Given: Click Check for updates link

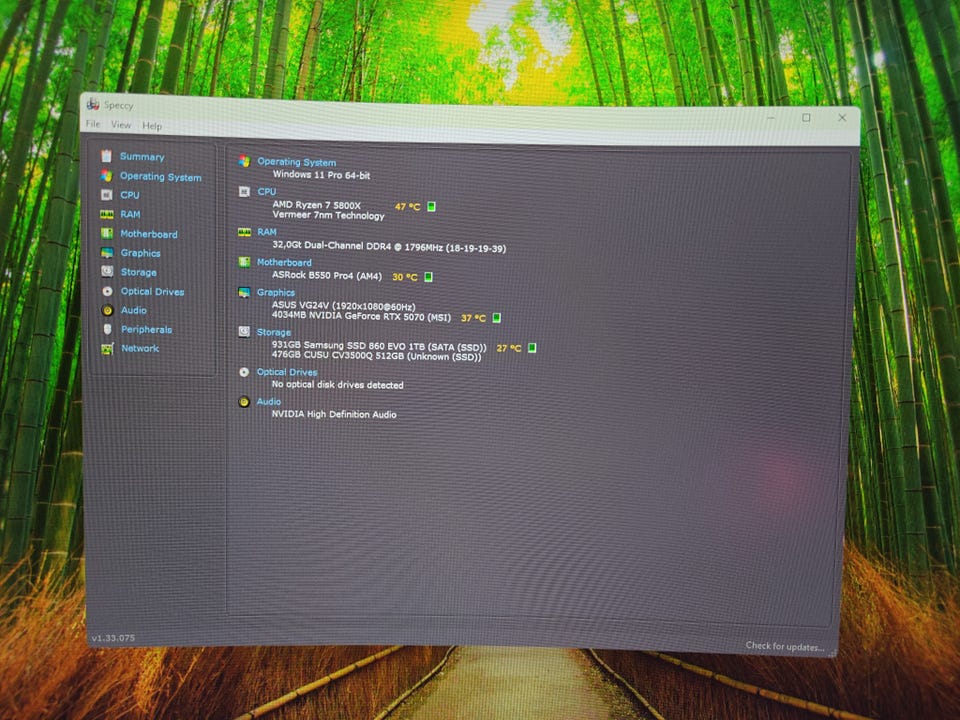Looking at the screenshot, I should coord(785,646).
